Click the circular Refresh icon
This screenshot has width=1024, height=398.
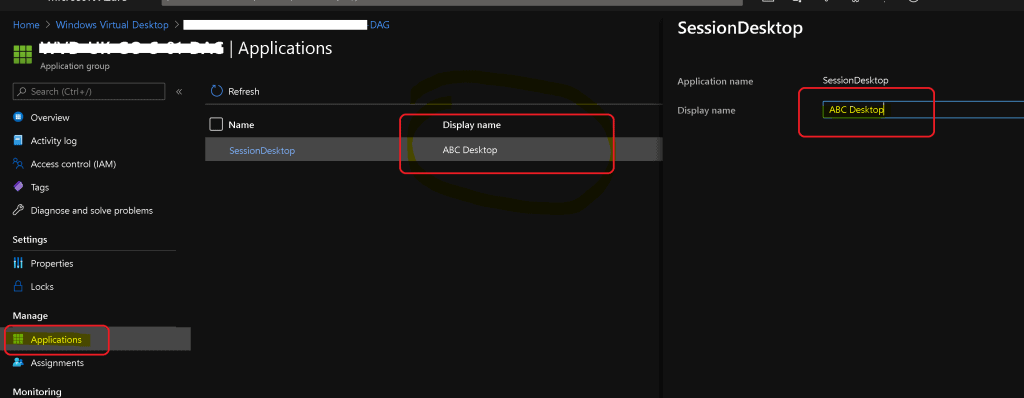point(217,91)
